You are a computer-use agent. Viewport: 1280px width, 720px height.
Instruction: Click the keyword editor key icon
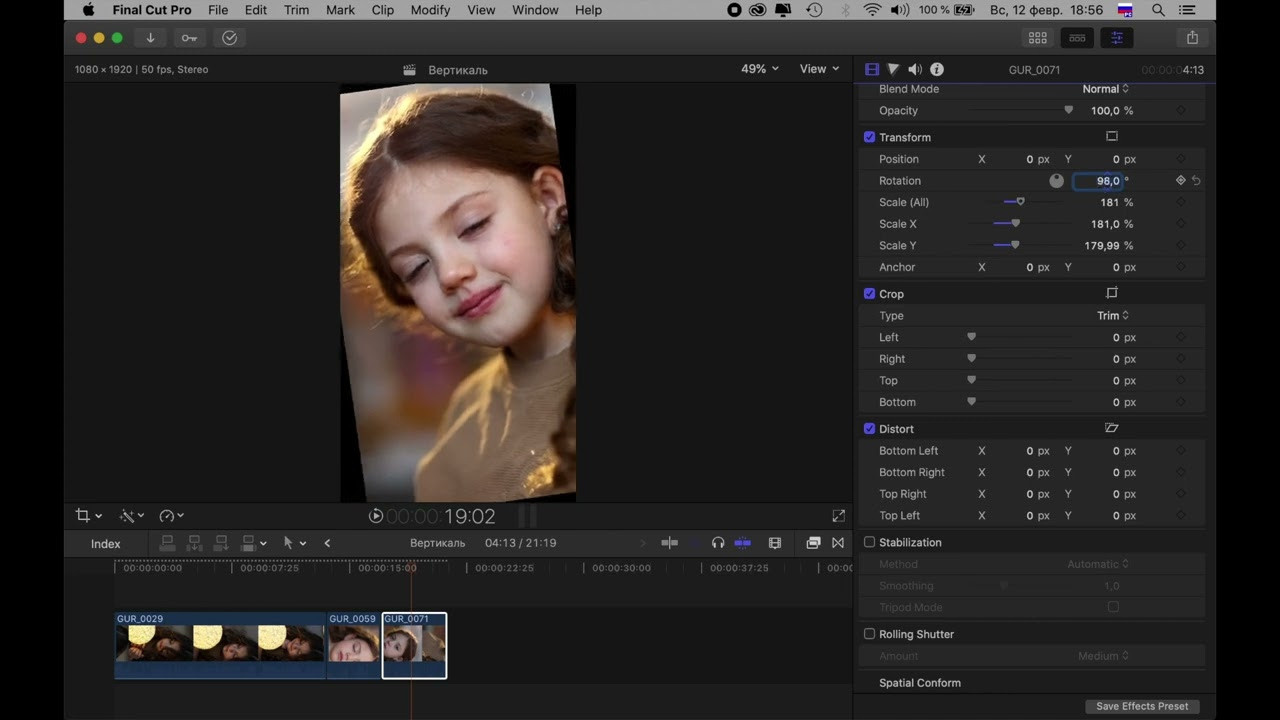(x=189, y=38)
